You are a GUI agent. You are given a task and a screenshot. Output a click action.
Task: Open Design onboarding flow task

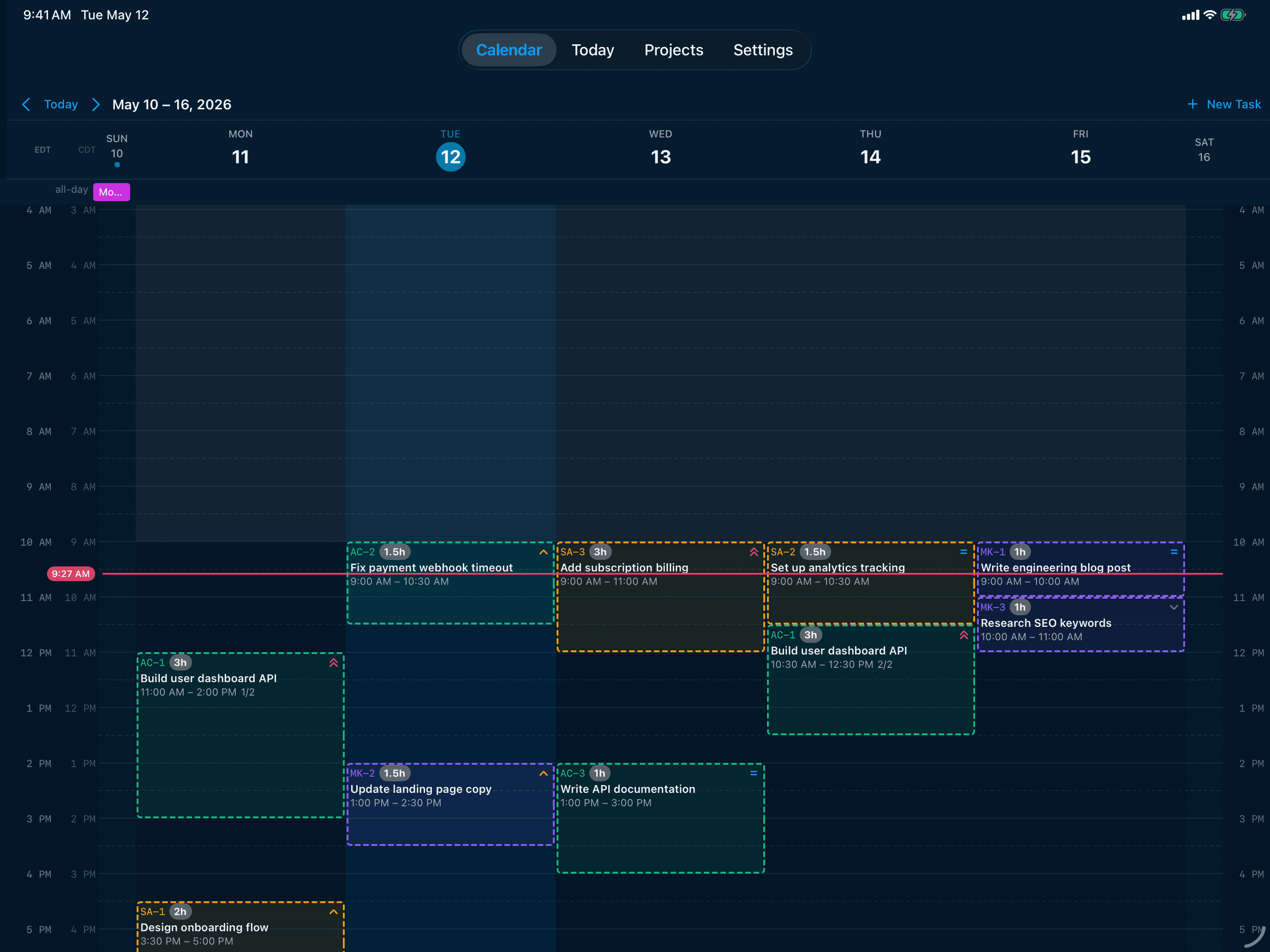(240, 927)
